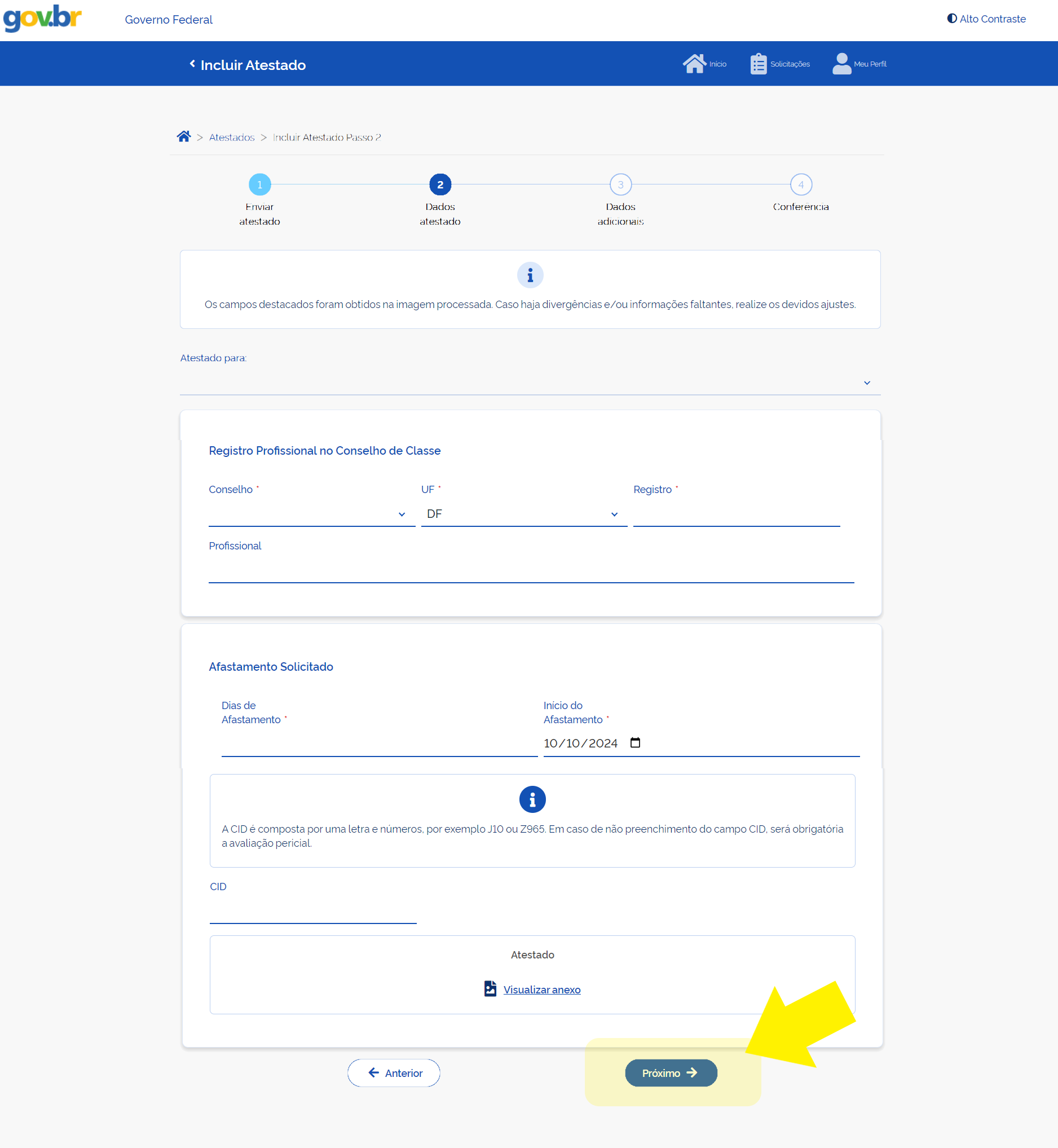Click the gov.br logo

pos(42,18)
